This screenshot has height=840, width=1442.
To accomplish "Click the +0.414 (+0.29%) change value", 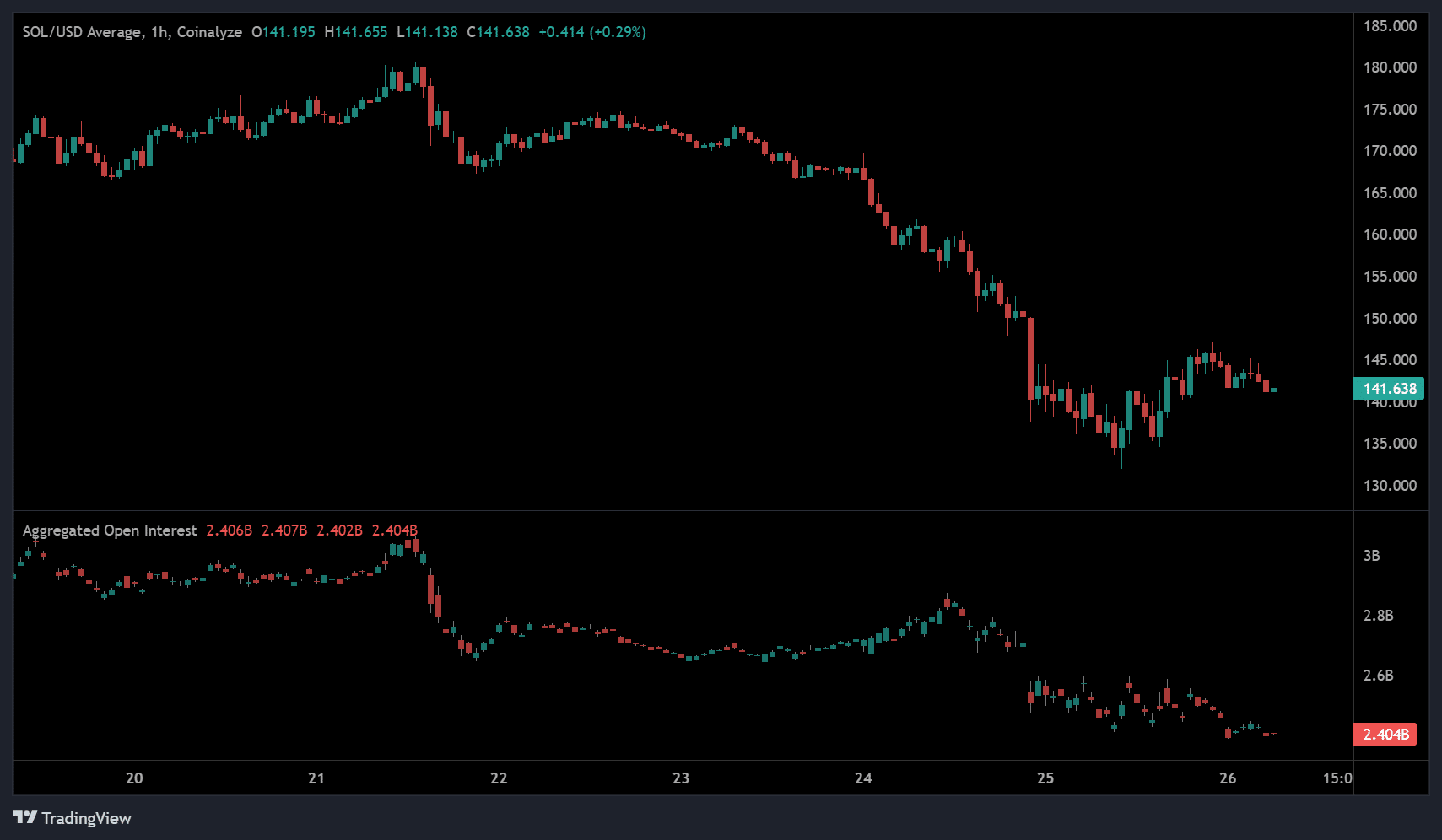I will click(592, 32).
